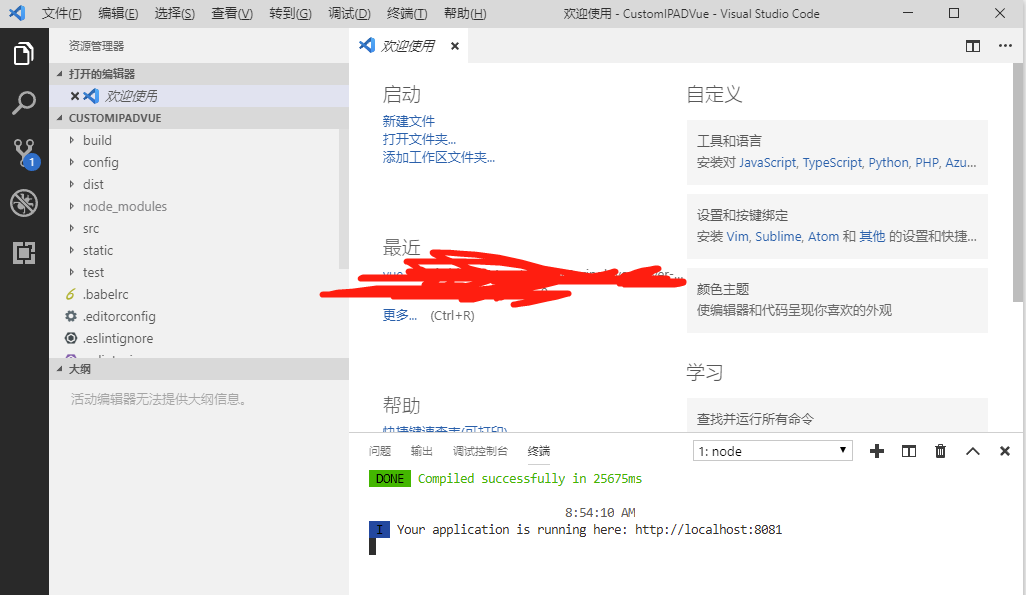The height and width of the screenshot is (595, 1026).
Task: Open the 调试(D) menu
Action: click(349, 13)
